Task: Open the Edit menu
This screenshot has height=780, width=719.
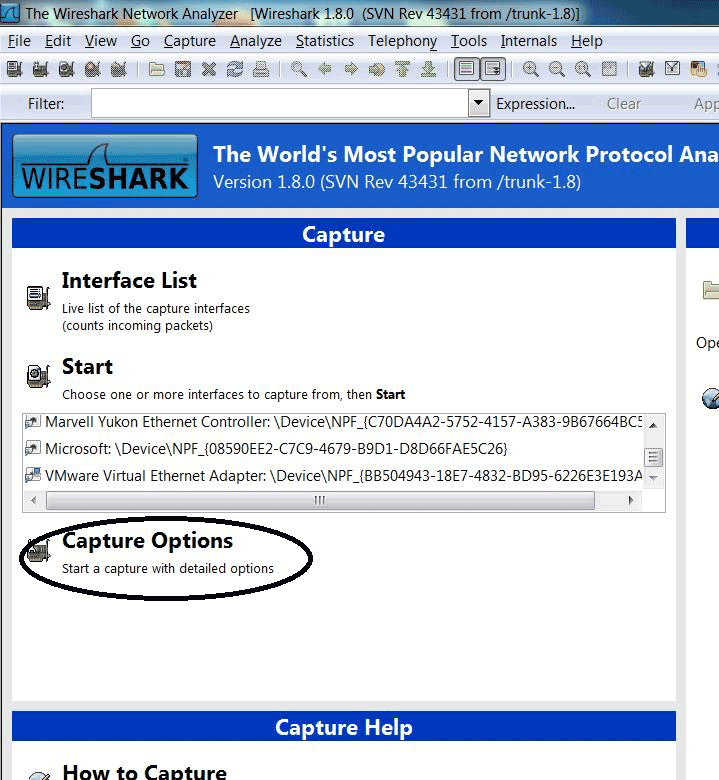Action: coord(58,41)
